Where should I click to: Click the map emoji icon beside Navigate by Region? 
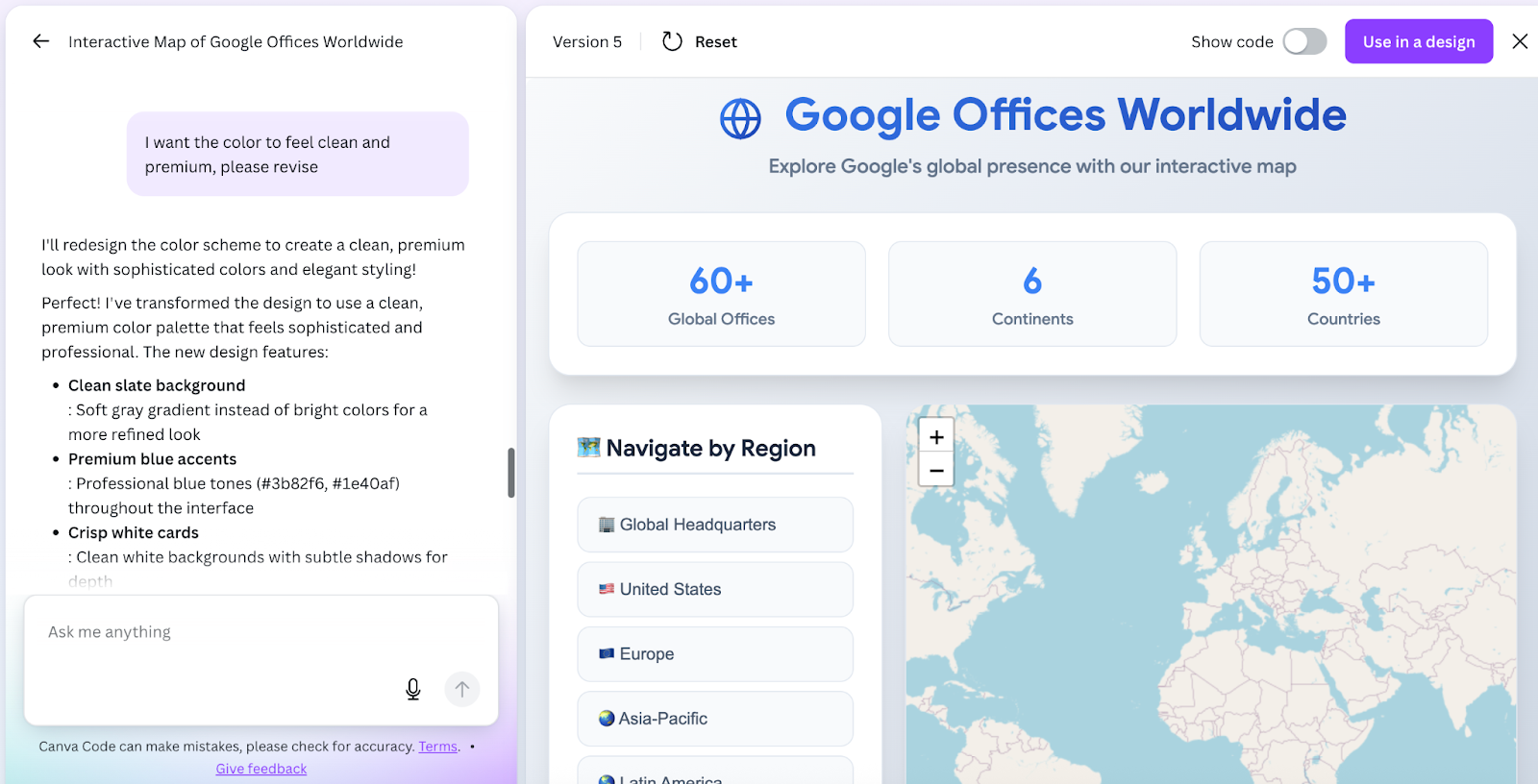tap(588, 448)
